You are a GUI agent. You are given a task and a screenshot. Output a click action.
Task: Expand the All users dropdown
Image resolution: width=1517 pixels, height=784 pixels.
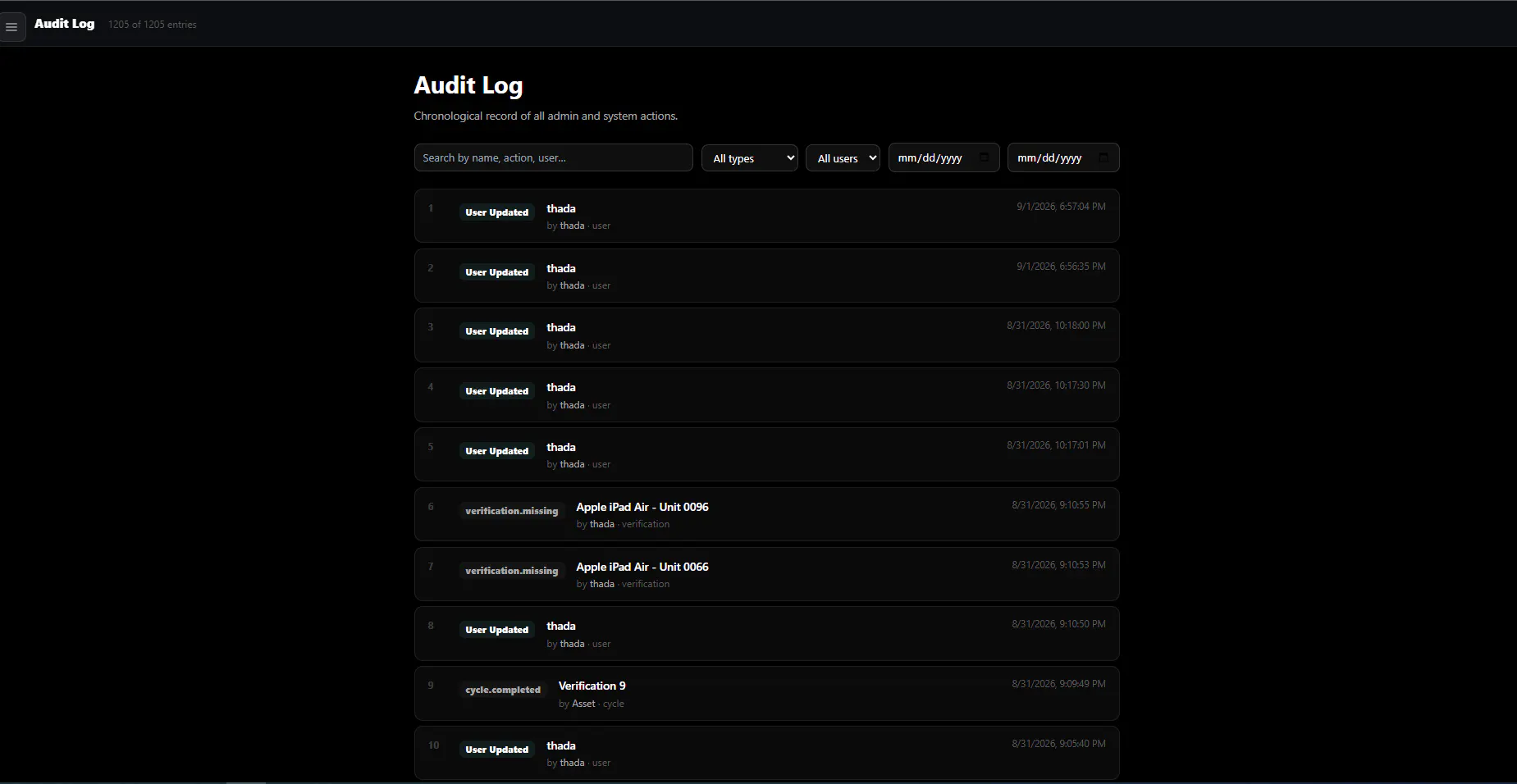click(x=843, y=157)
